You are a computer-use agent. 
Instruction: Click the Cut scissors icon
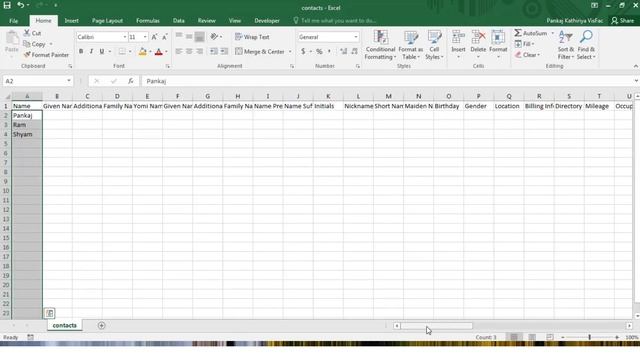point(27,33)
